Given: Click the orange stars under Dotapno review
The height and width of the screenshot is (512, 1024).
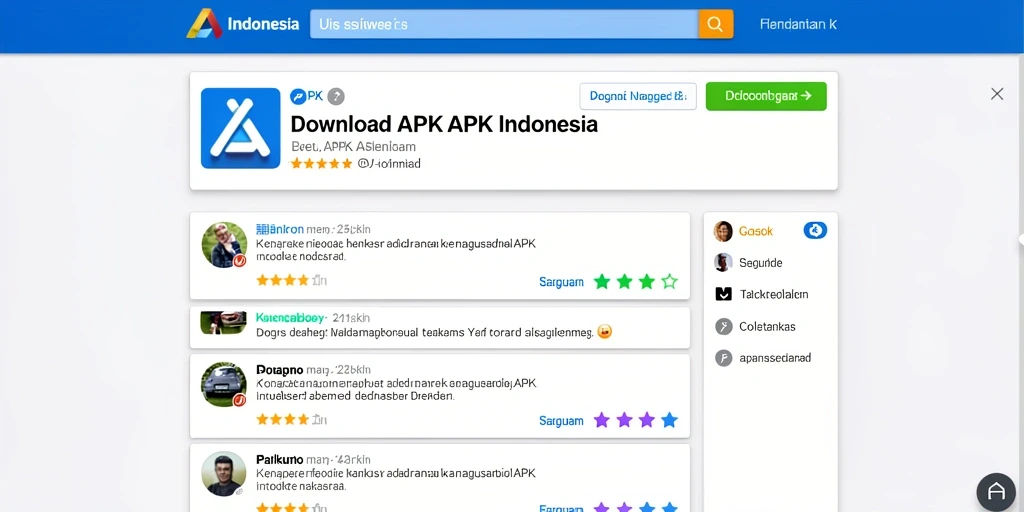Looking at the screenshot, I should (x=282, y=419).
